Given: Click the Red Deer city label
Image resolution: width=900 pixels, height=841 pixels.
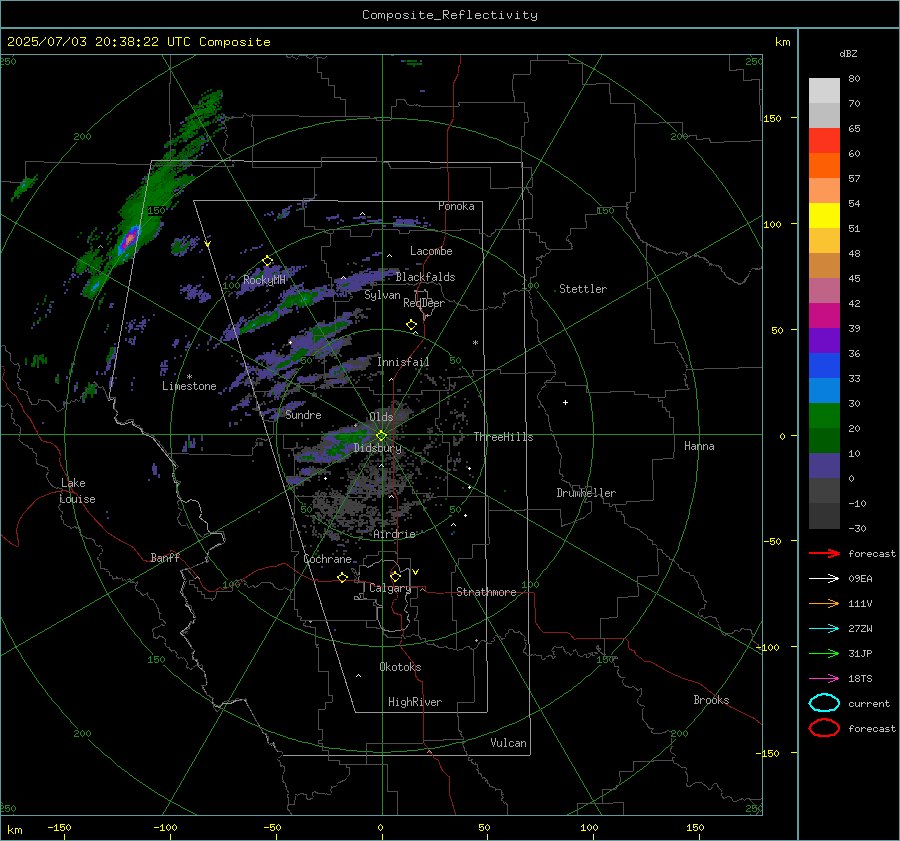Looking at the screenshot, I should 424,303.
